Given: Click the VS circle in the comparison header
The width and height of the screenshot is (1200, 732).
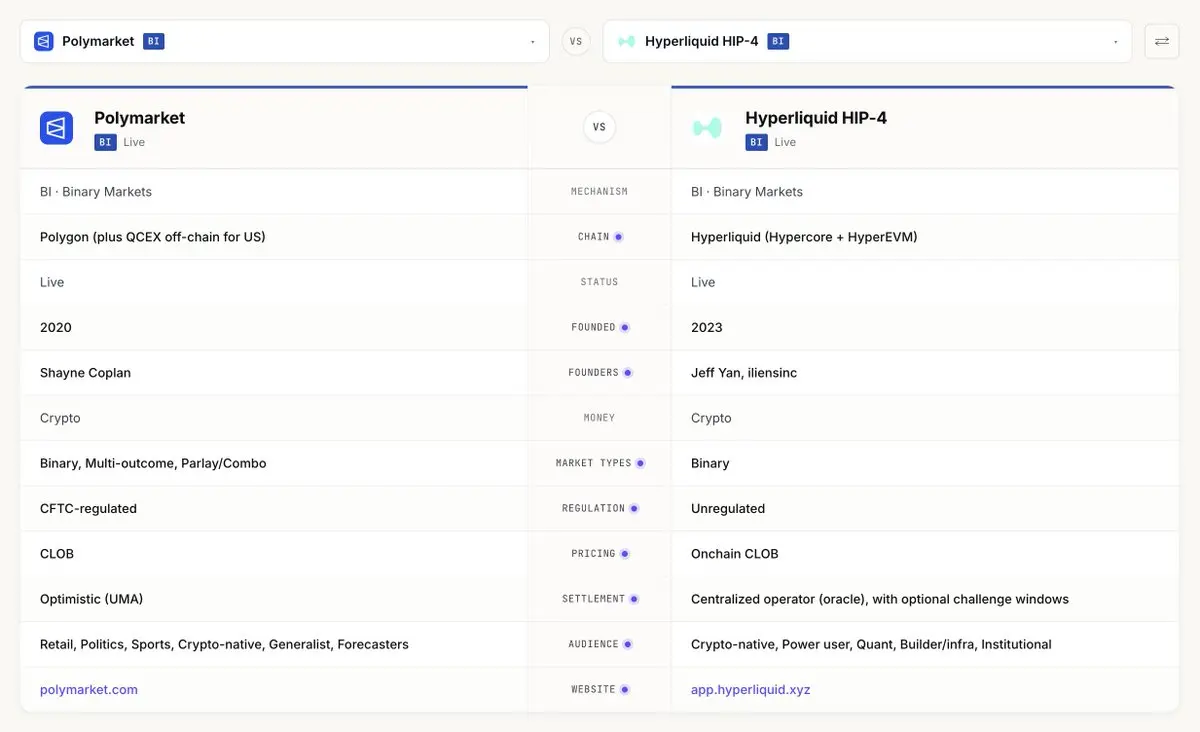Looking at the screenshot, I should pyautogui.click(x=599, y=127).
